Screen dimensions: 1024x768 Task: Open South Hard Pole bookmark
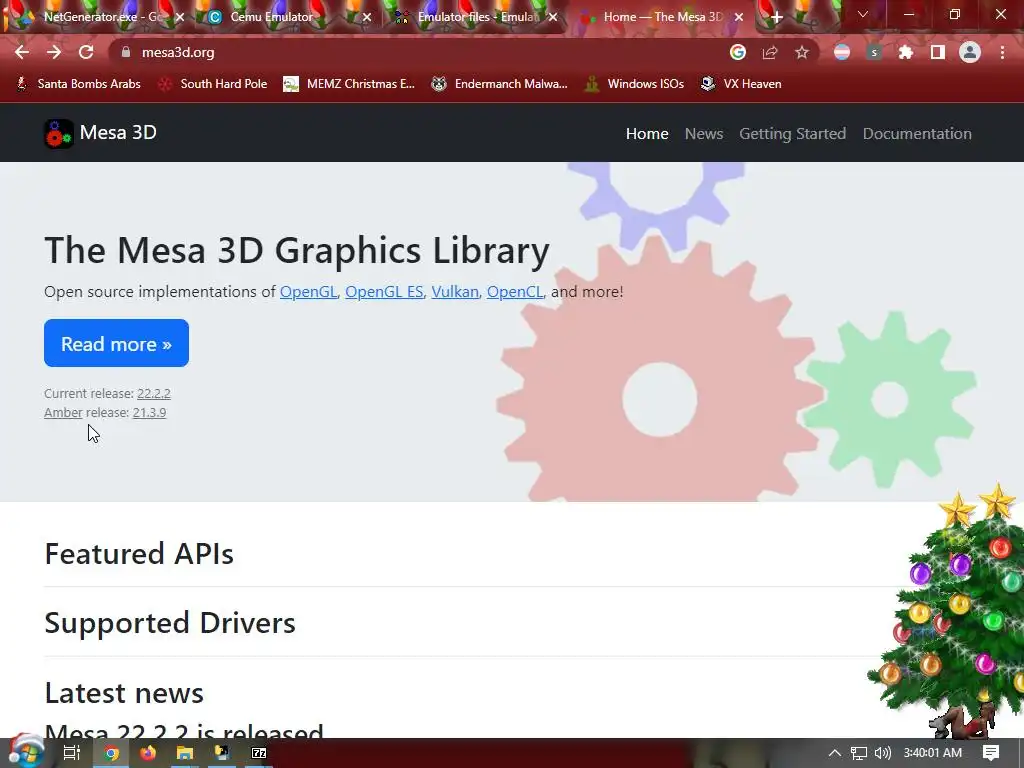pos(214,84)
